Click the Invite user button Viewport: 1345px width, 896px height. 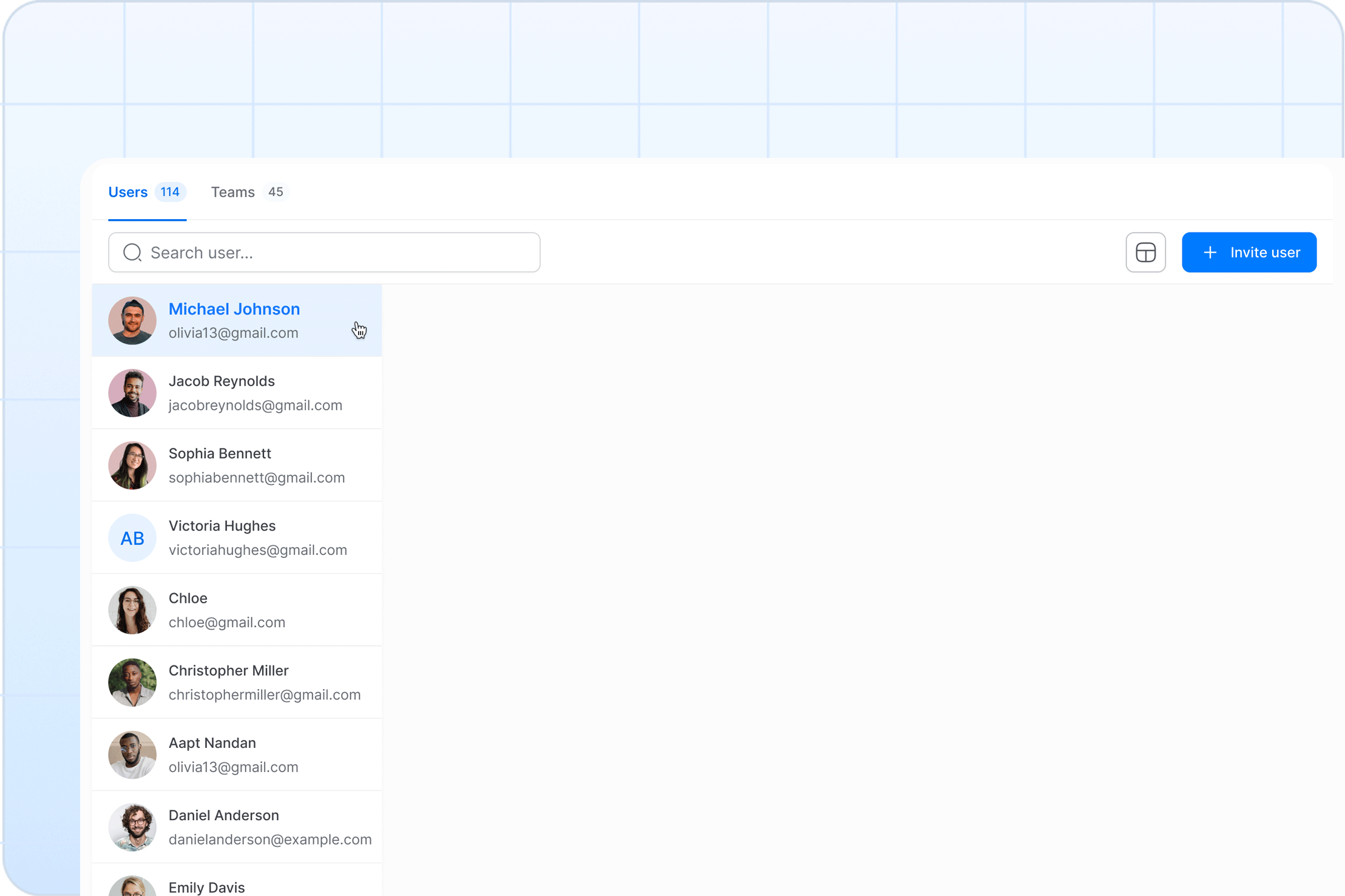pyautogui.click(x=1248, y=252)
